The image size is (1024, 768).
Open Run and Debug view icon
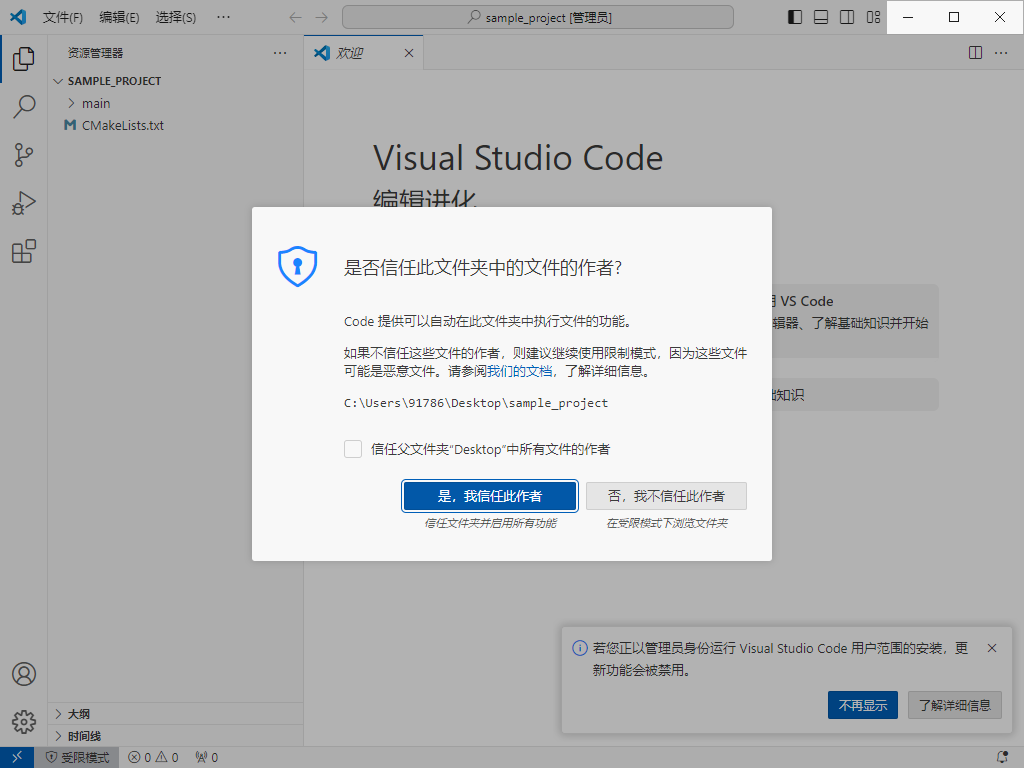[x=24, y=203]
